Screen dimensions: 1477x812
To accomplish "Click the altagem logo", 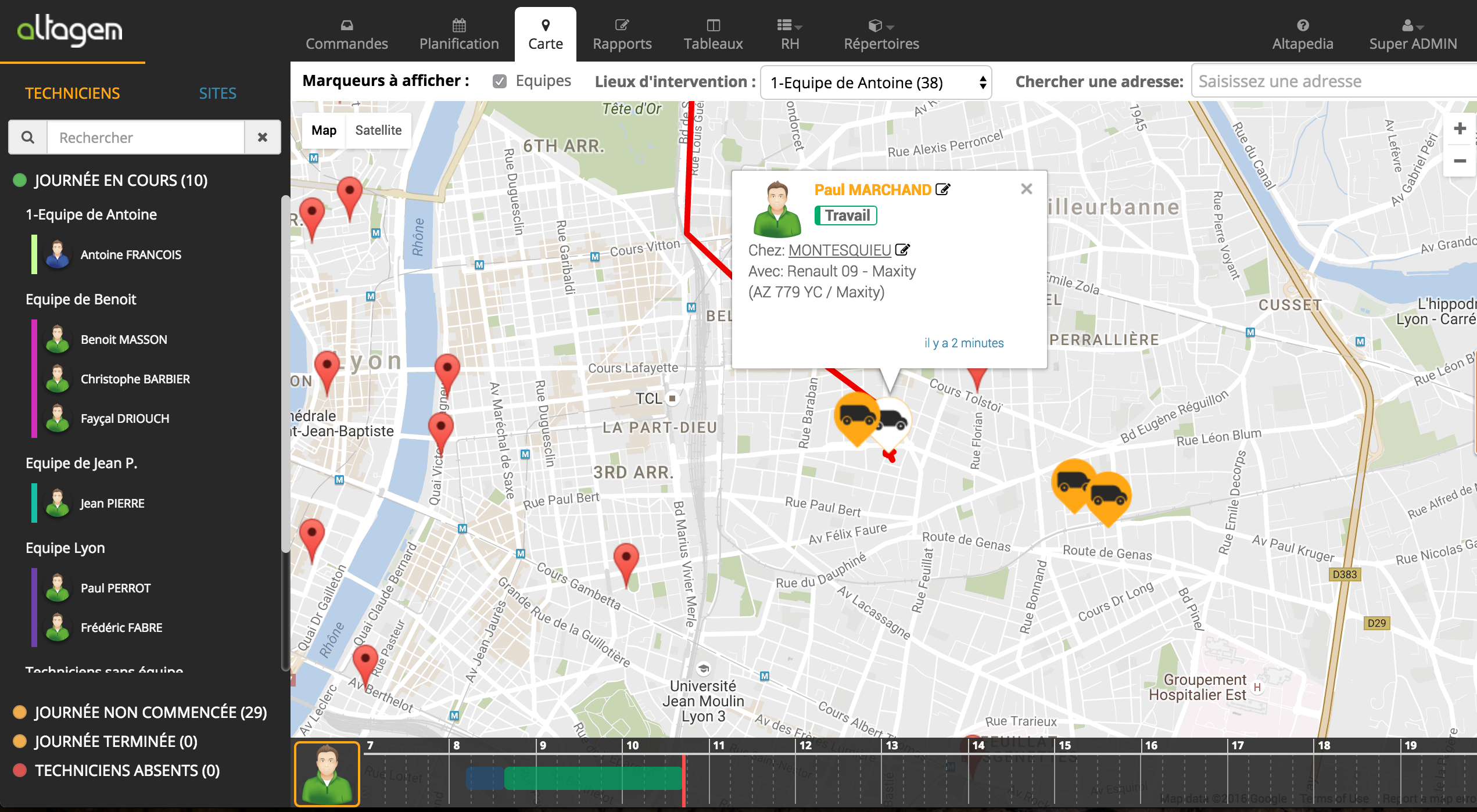I will coord(70,30).
